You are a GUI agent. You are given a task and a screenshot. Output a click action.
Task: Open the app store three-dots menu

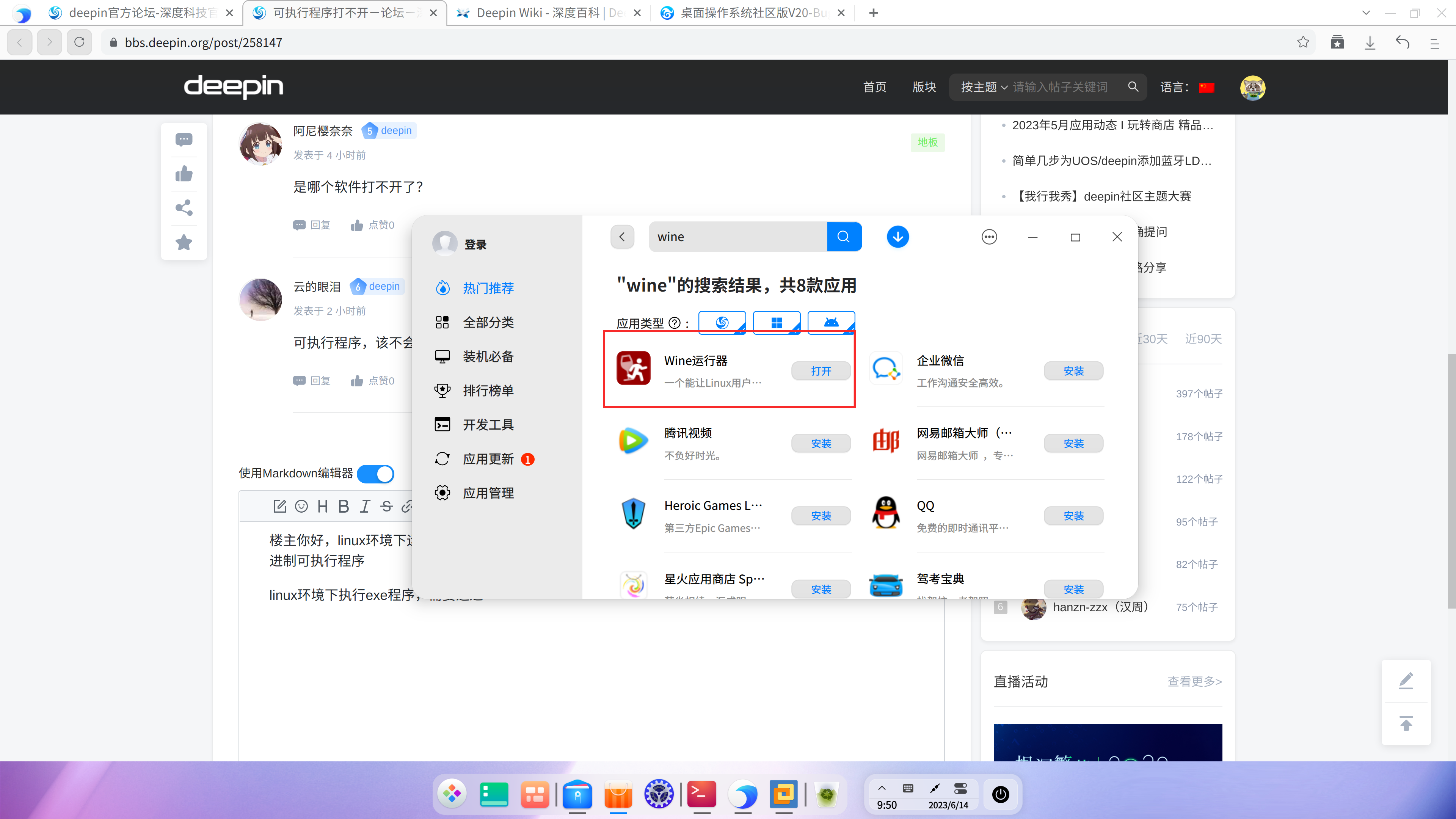click(x=989, y=237)
